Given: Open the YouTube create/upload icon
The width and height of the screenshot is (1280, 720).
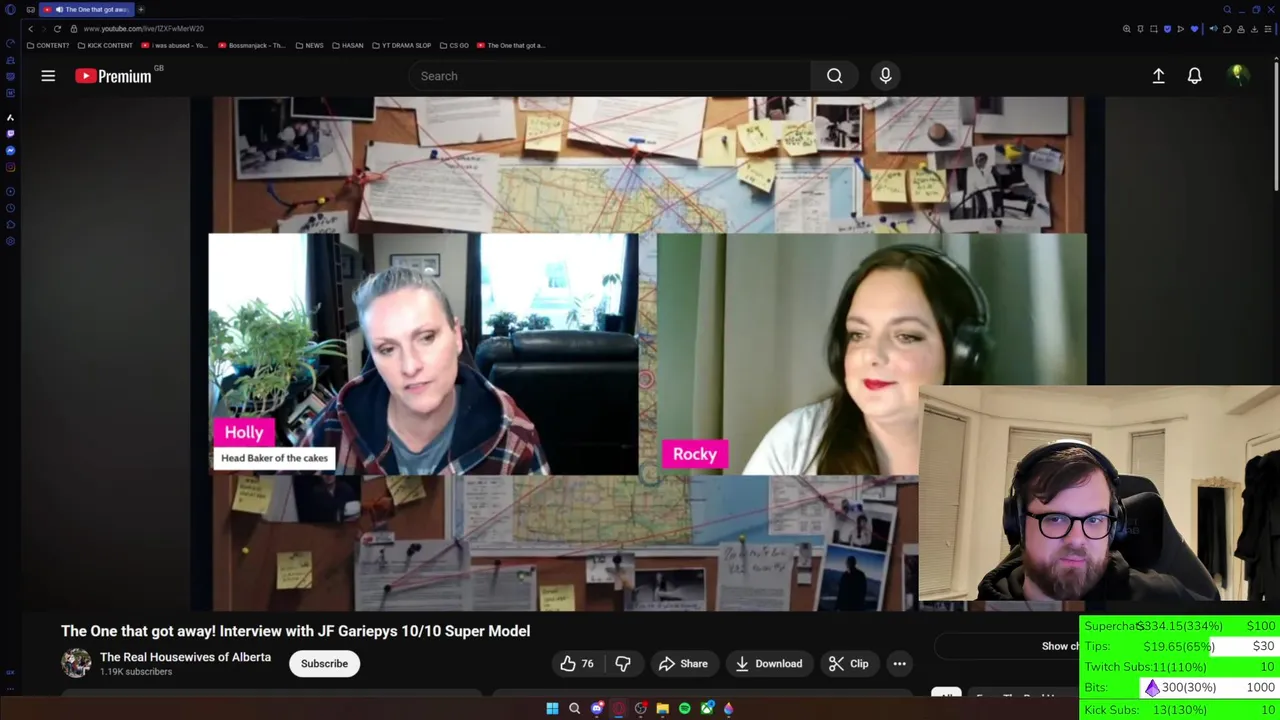Looking at the screenshot, I should (1158, 76).
